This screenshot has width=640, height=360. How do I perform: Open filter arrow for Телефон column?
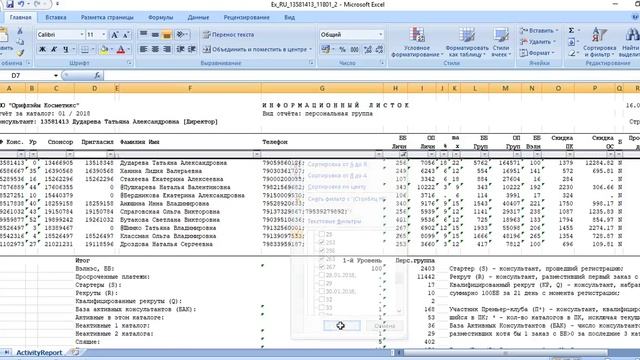coord(379,154)
